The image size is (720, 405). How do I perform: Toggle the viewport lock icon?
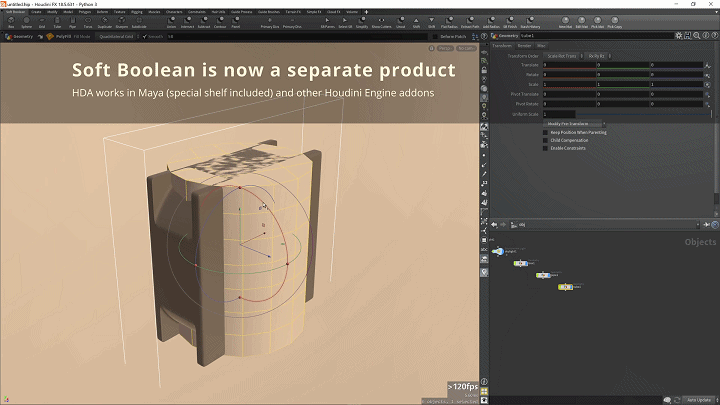pos(432,48)
